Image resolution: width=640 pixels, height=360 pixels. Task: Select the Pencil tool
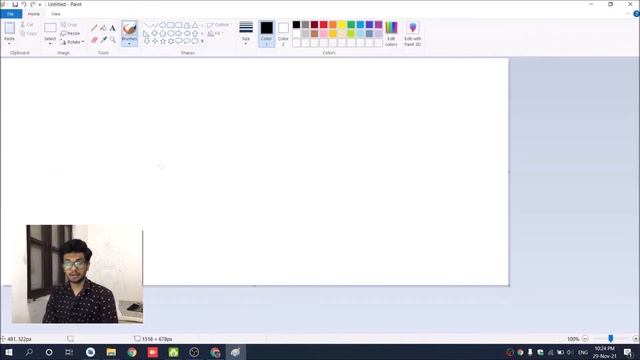point(94,28)
